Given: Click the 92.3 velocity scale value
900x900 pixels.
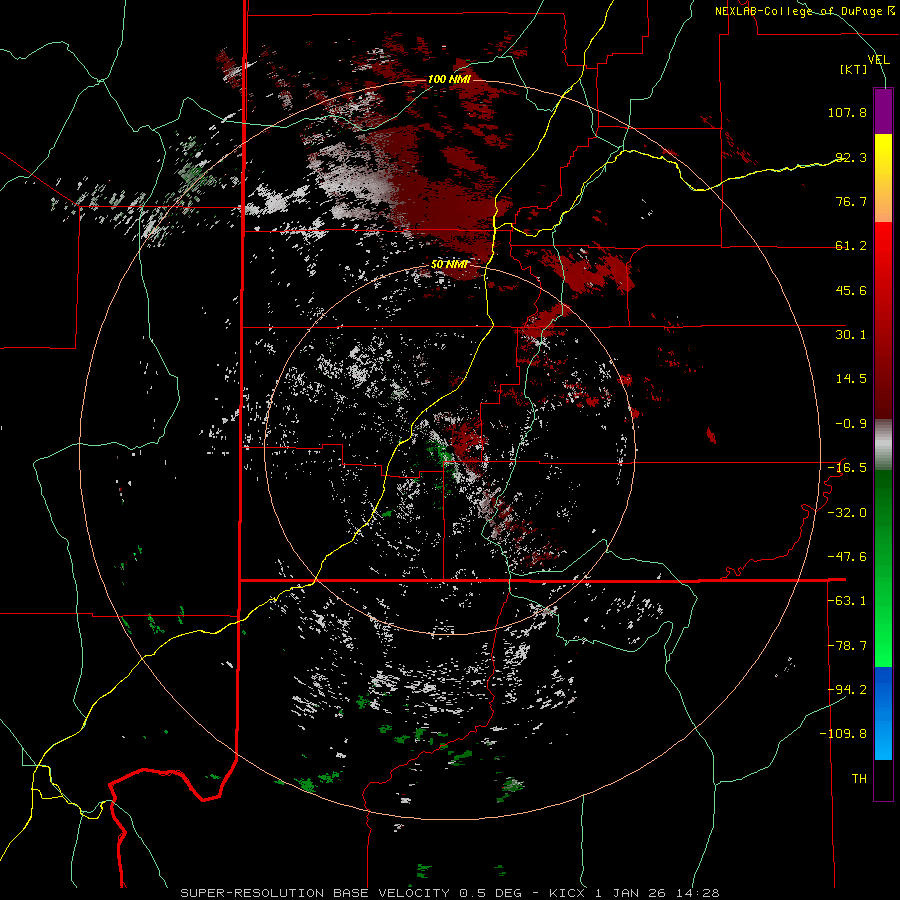Looking at the screenshot, I should click(851, 157).
